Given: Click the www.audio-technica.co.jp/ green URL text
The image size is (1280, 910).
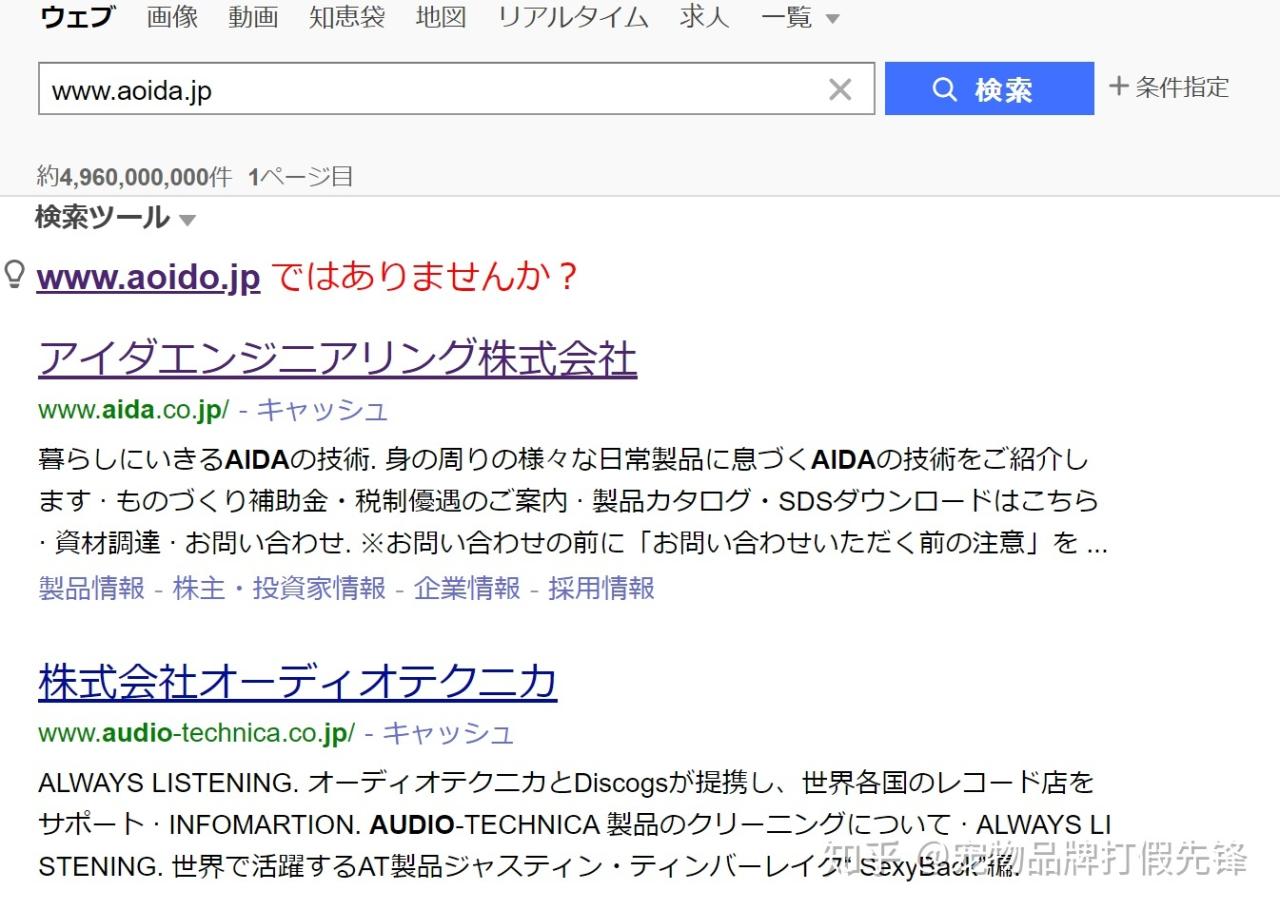Looking at the screenshot, I should point(197,733).
